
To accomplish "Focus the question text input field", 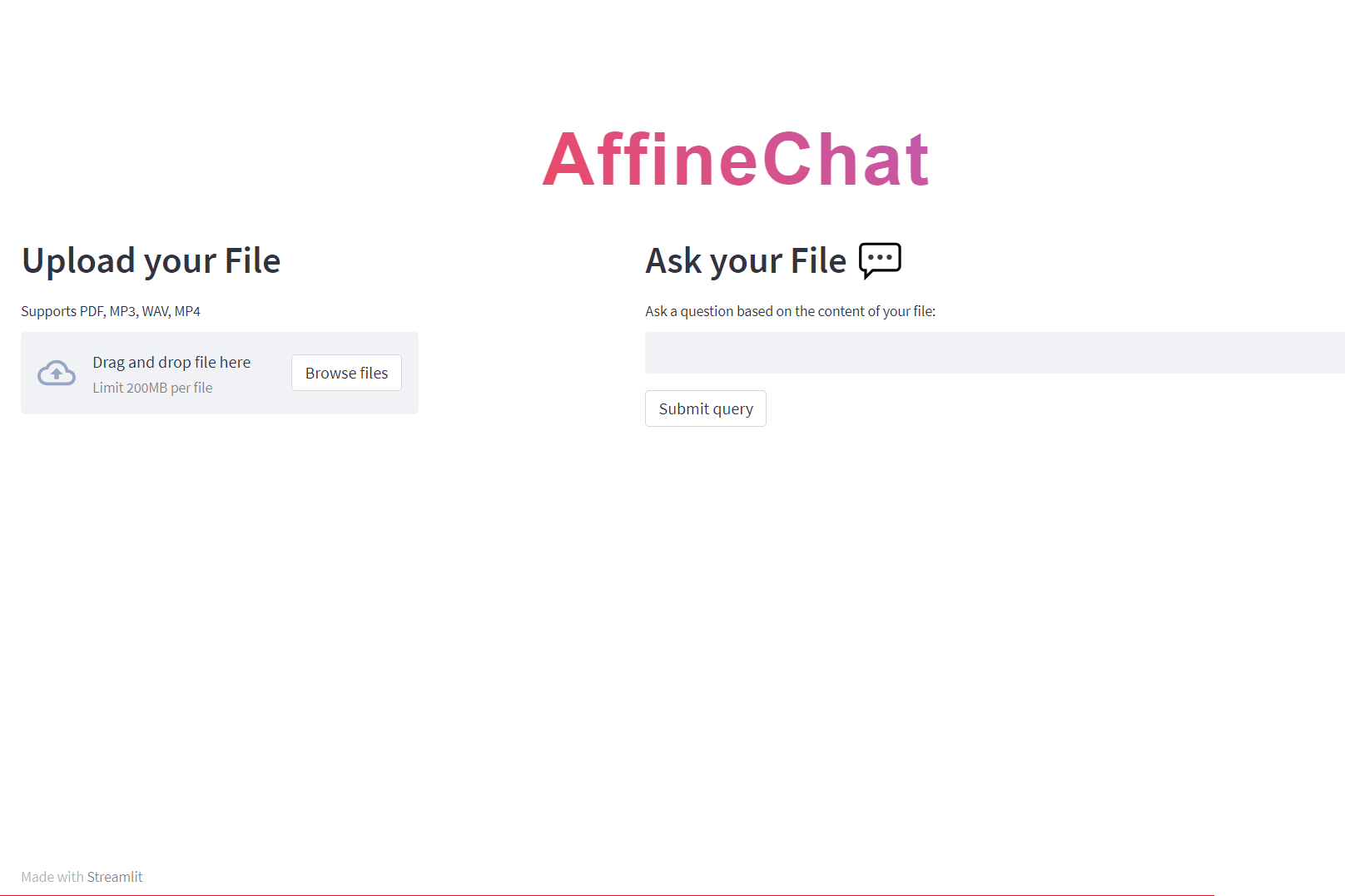I will tap(995, 353).
